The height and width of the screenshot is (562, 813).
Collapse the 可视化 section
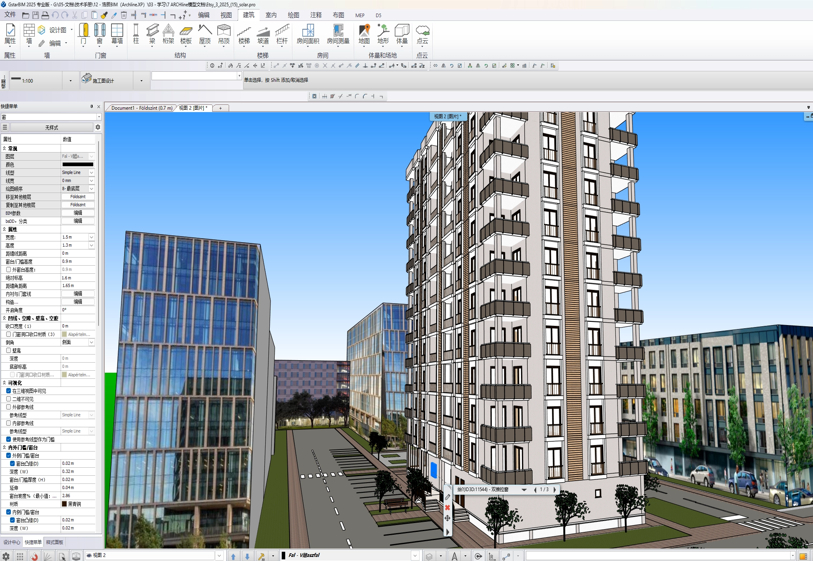[x=4, y=383]
